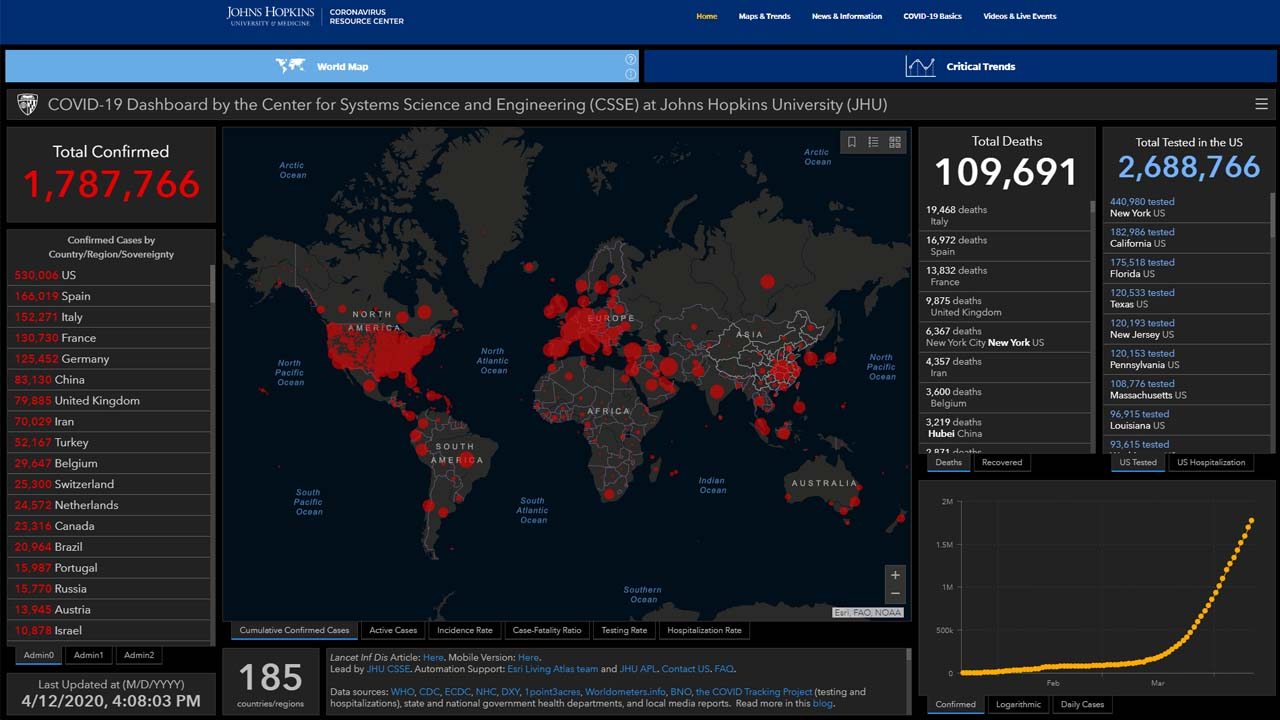Open the Mobile Version 'Here' link
This screenshot has height=720, width=1280.
tap(528, 657)
